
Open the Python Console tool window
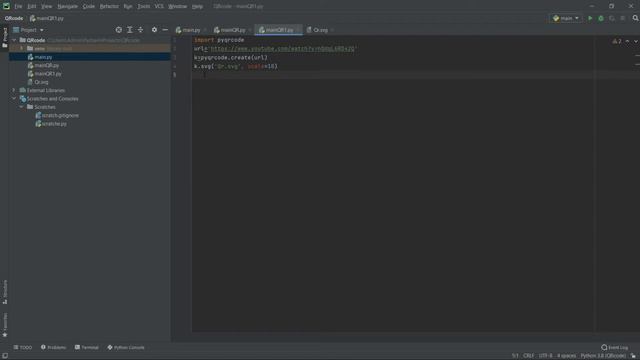(x=126, y=347)
